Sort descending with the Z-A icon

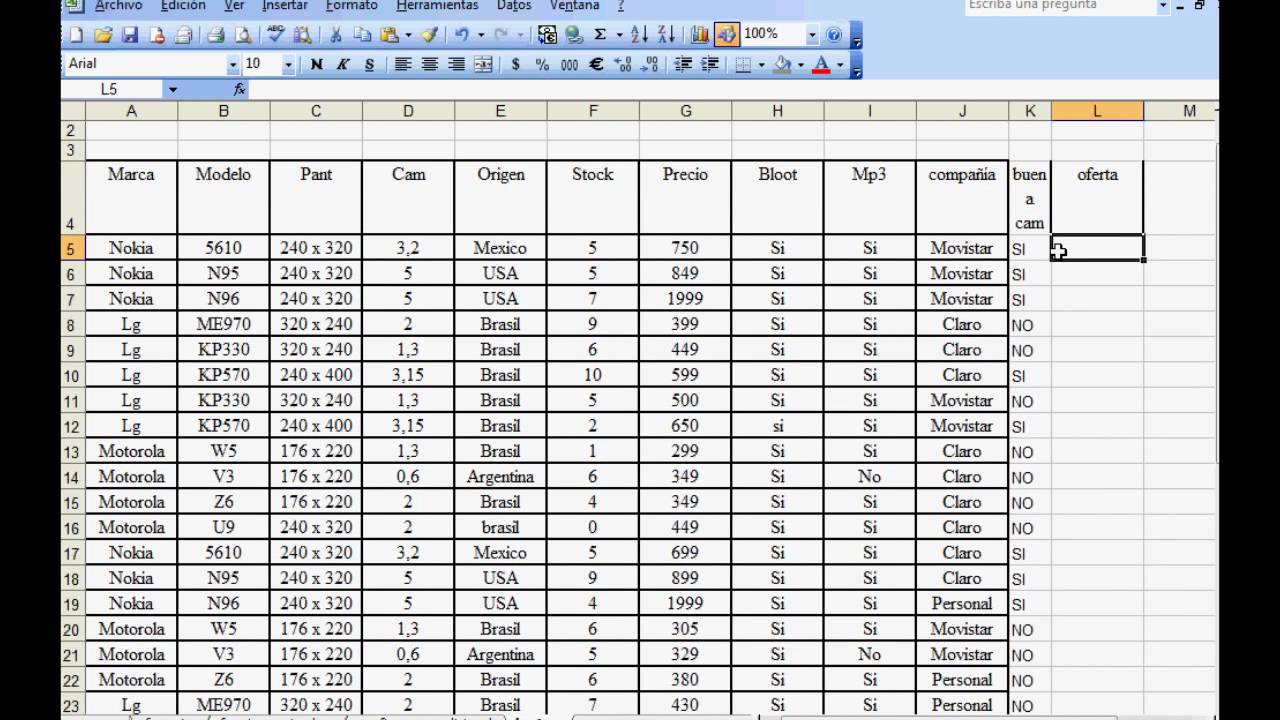[666, 35]
